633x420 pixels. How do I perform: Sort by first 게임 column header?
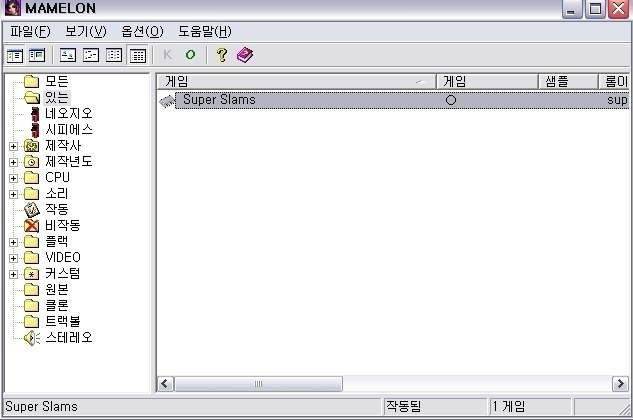pos(296,82)
